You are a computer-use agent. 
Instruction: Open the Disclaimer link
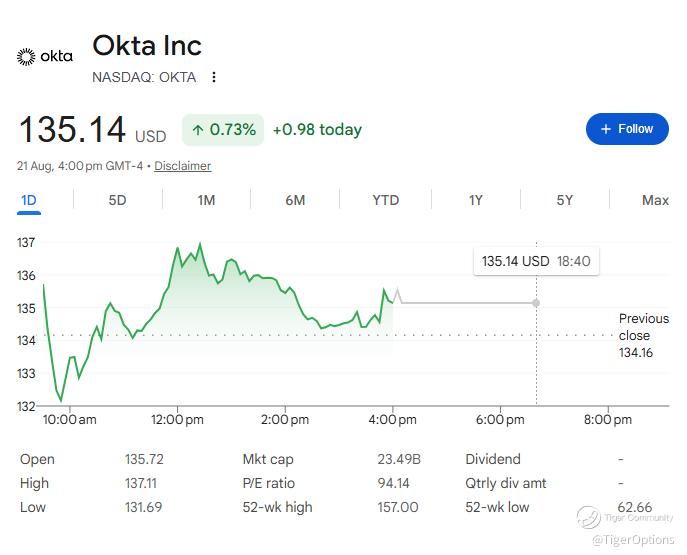[x=183, y=166]
